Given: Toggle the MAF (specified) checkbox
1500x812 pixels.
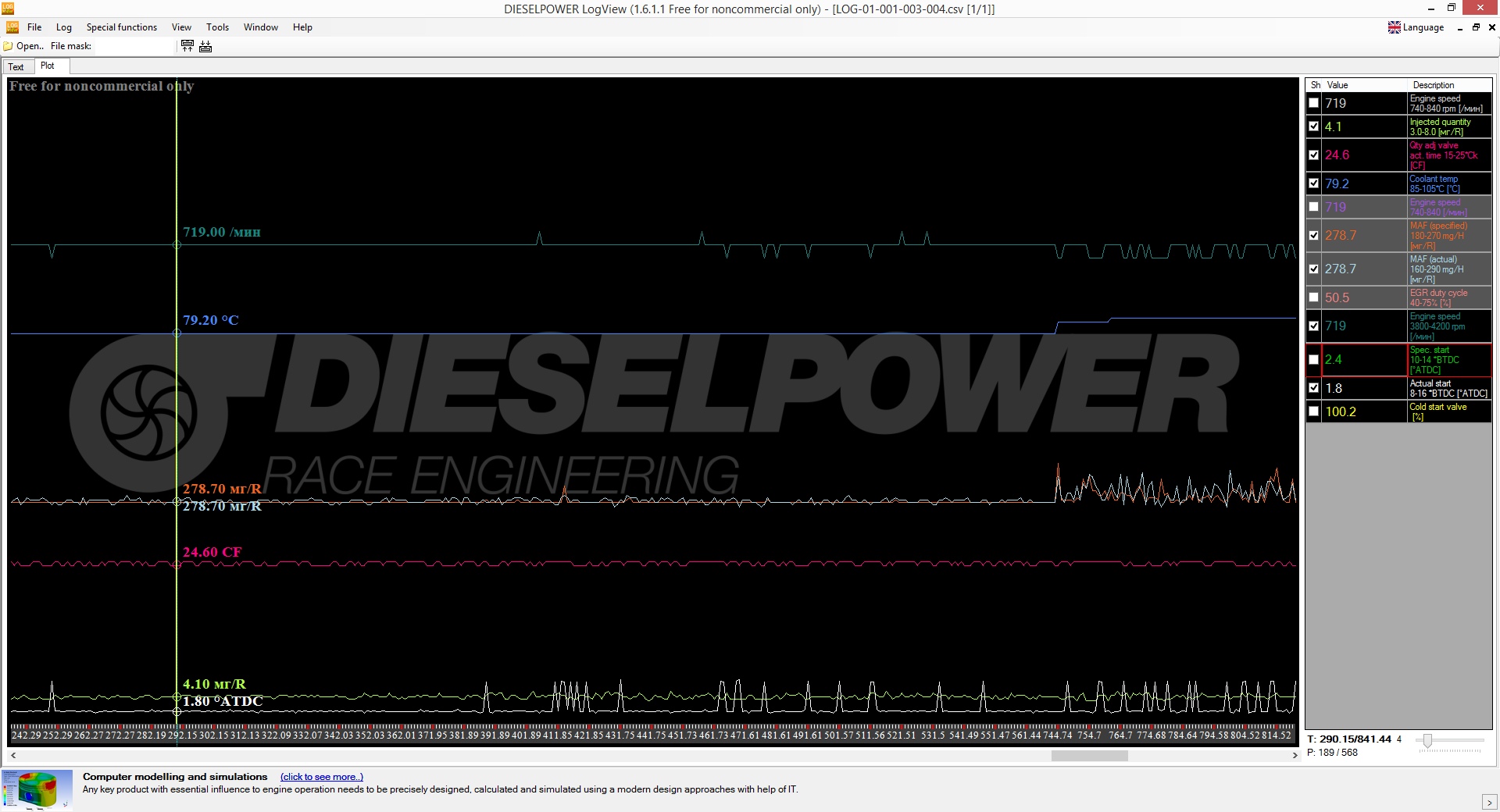Looking at the screenshot, I should (x=1314, y=235).
